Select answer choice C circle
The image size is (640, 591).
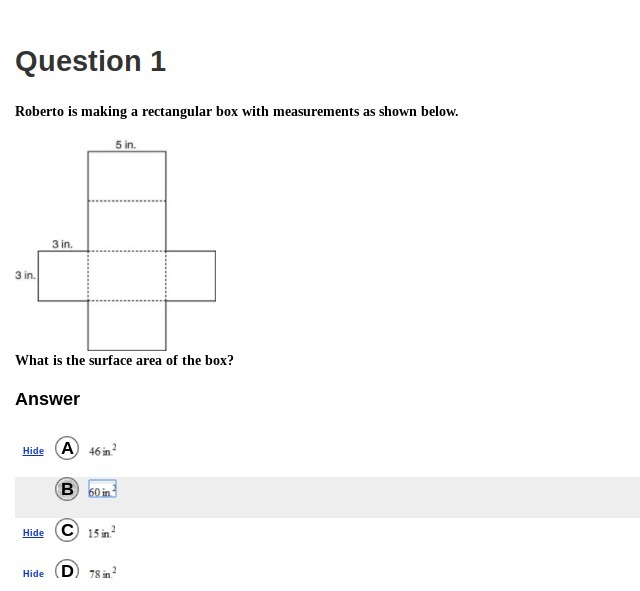tap(67, 530)
